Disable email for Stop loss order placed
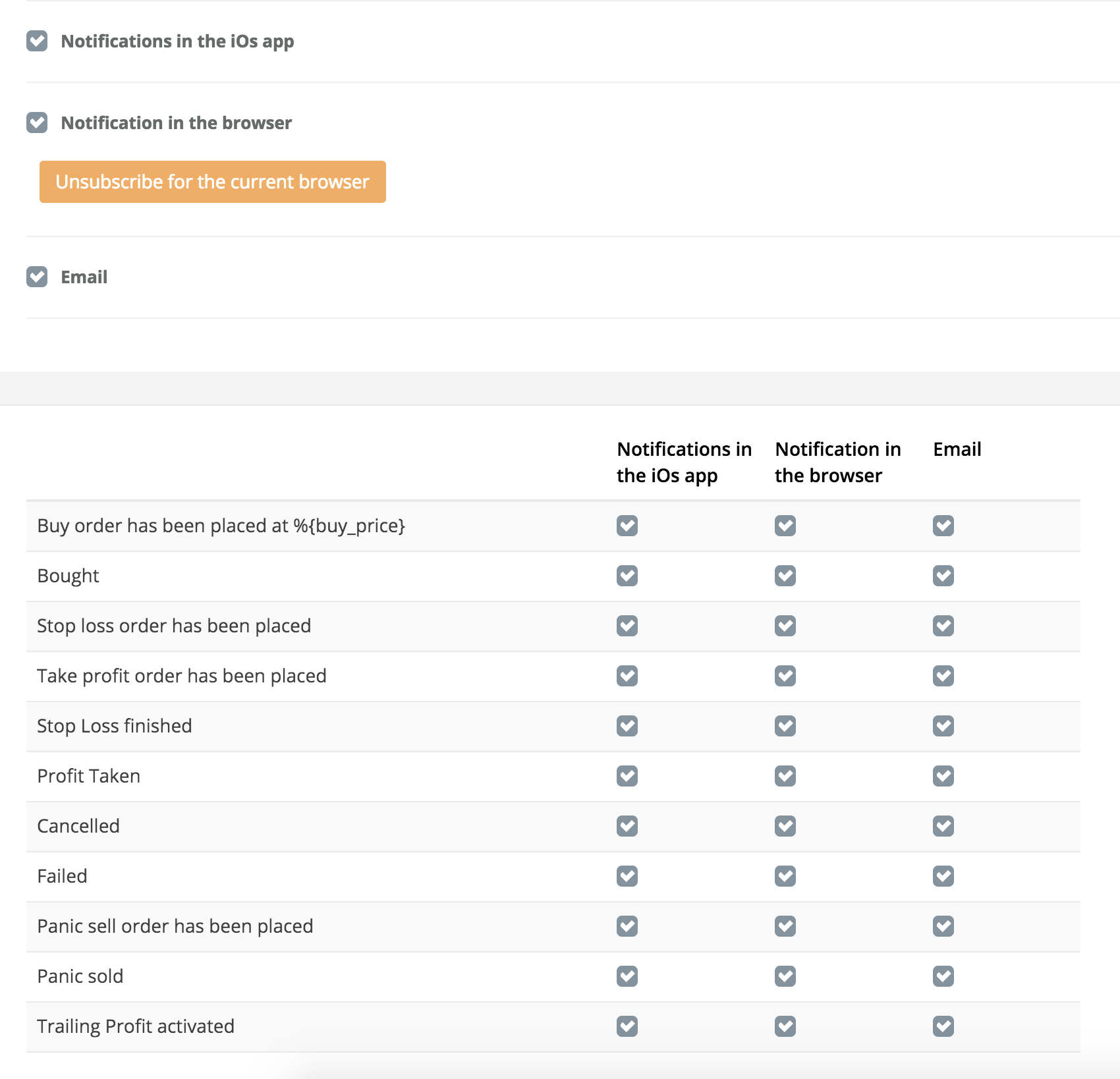 click(x=943, y=626)
